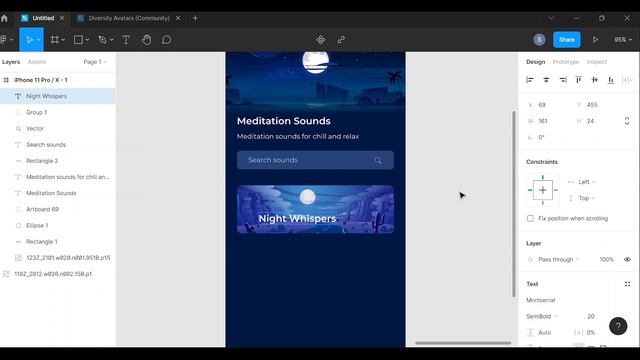The image size is (640, 360).
Task: Open Frame tool dropdown arrow
Action: click(x=63, y=40)
